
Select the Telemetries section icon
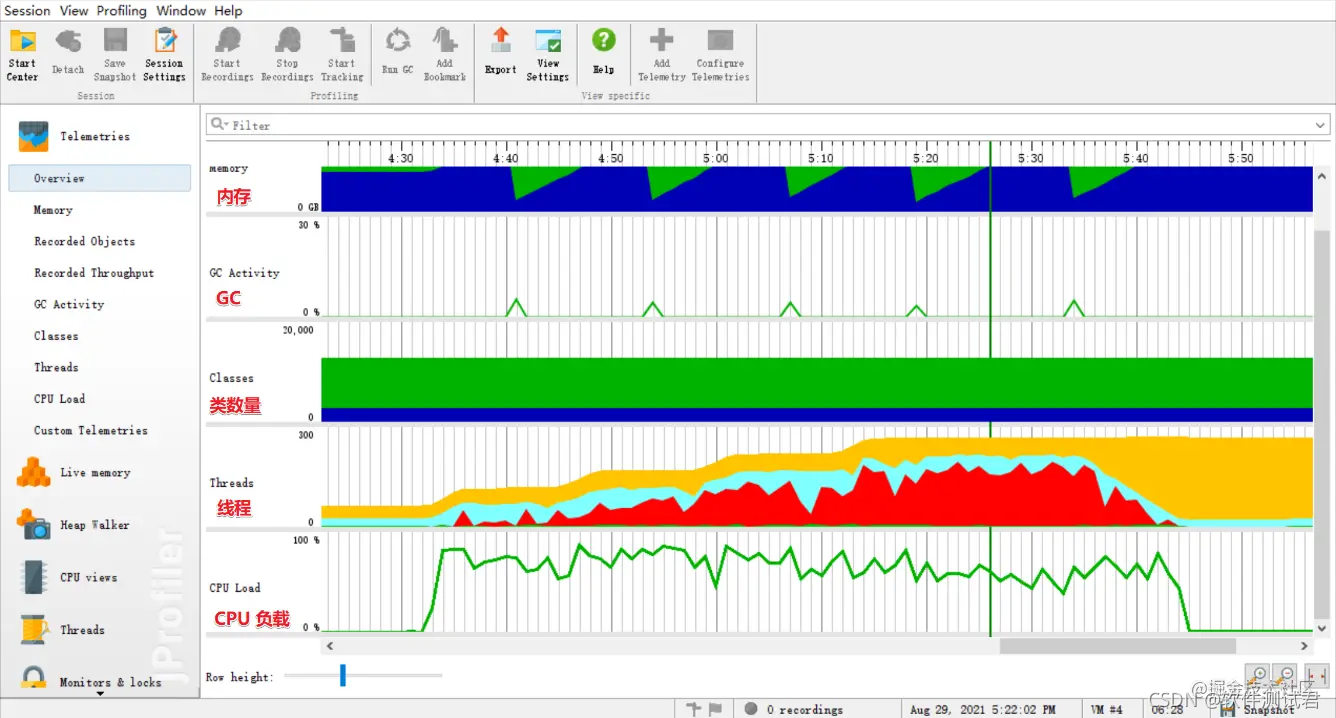33,137
